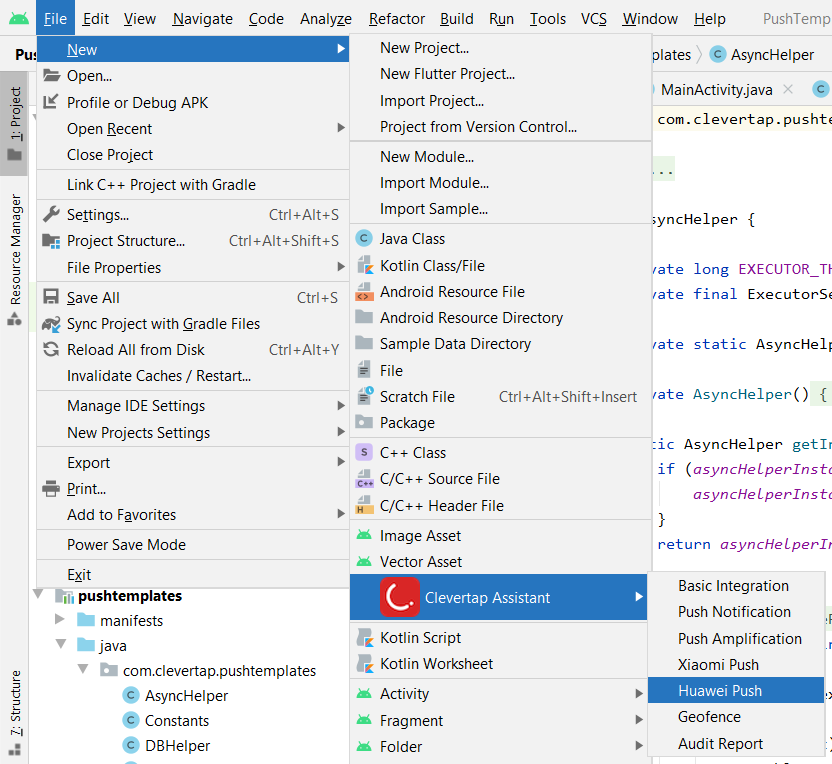This screenshot has width=832, height=764.
Task: Click Invalidate Caches / Restart entry
Action: 193,376
